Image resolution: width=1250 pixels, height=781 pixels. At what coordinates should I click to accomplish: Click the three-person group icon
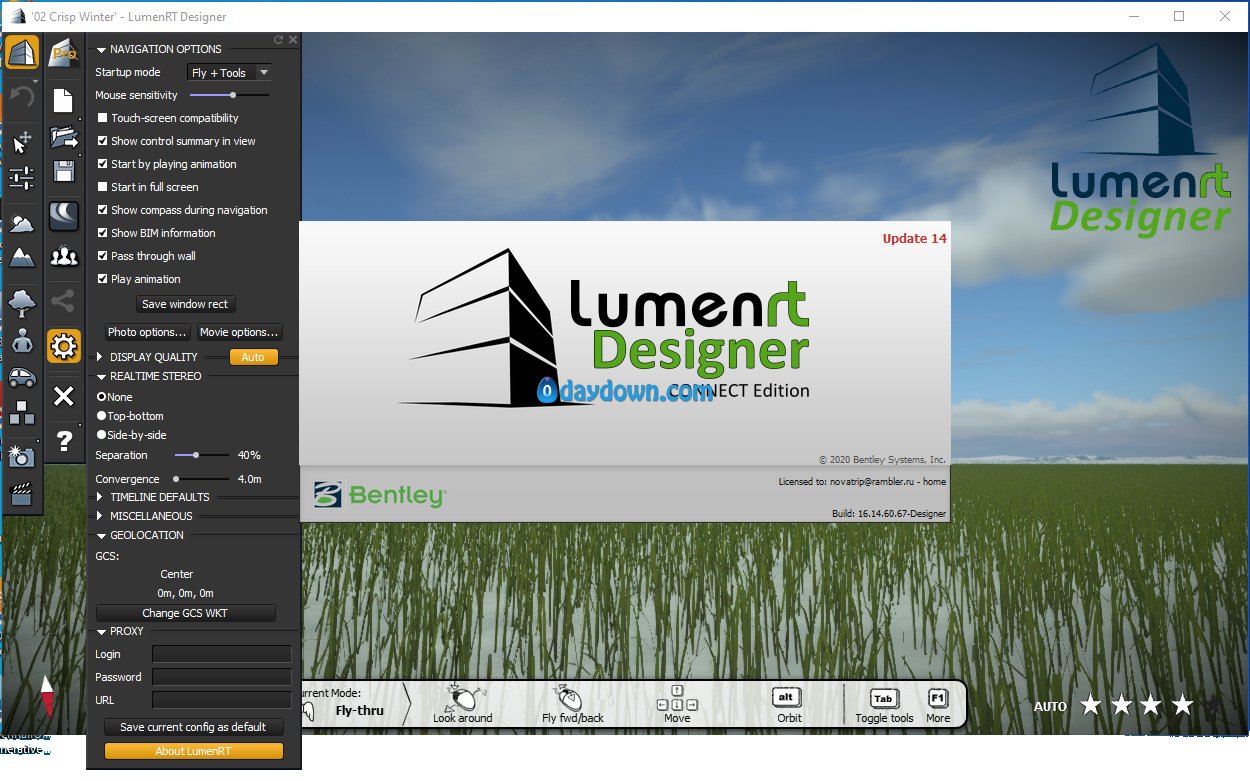[64, 257]
